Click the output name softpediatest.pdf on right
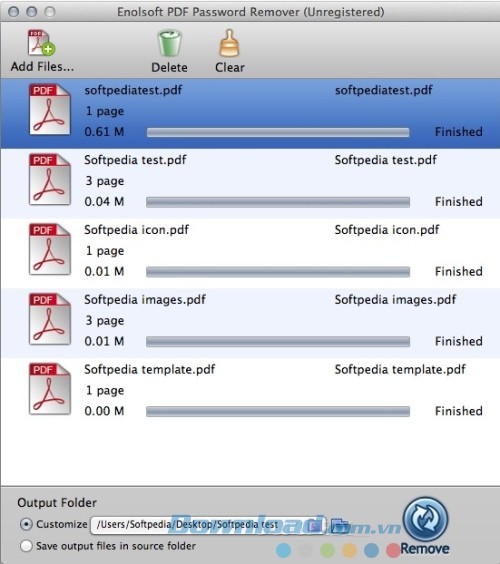Image resolution: width=500 pixels, height=564 pixels. pos(383,90)
